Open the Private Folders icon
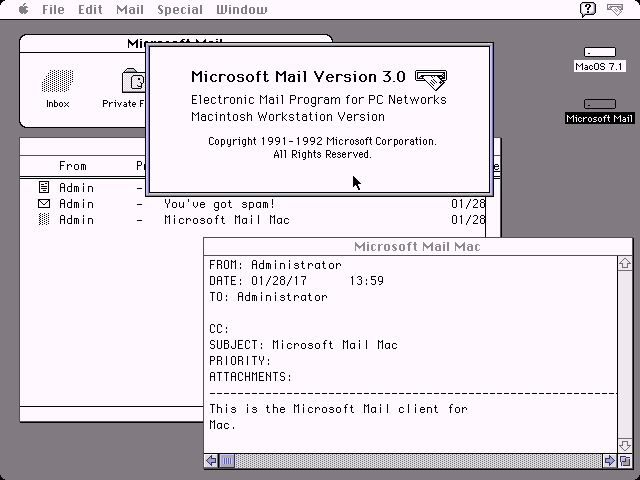Screen dimensions: 640x480 click(x=133, y=82)
